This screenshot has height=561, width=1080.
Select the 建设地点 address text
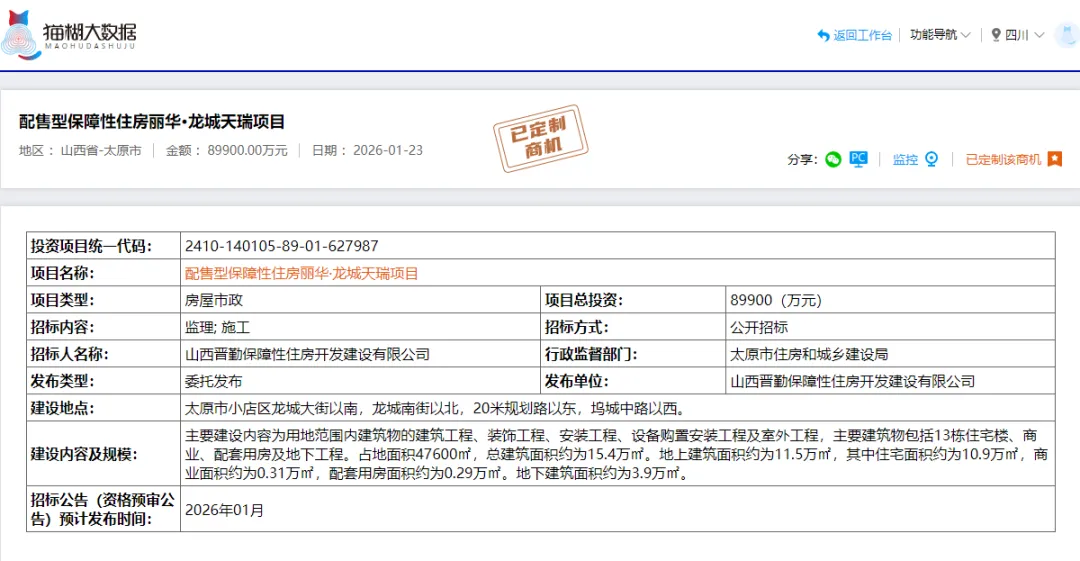[437, 408]
